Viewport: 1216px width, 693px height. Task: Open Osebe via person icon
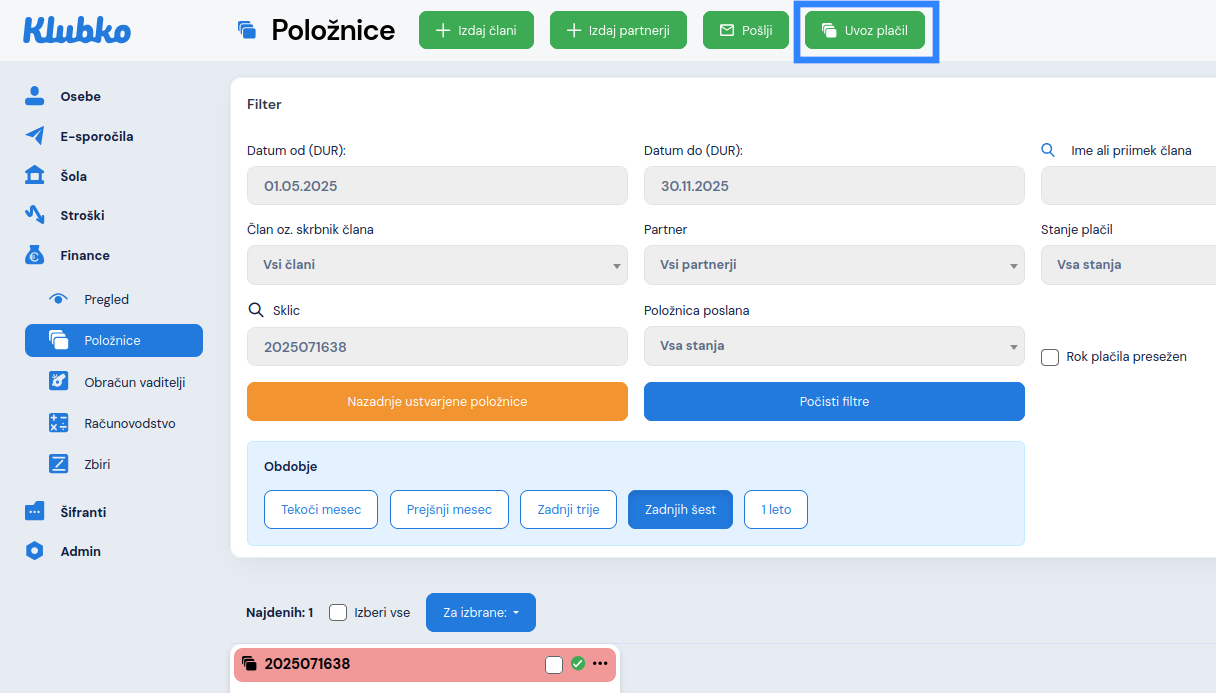coord(35,96)
